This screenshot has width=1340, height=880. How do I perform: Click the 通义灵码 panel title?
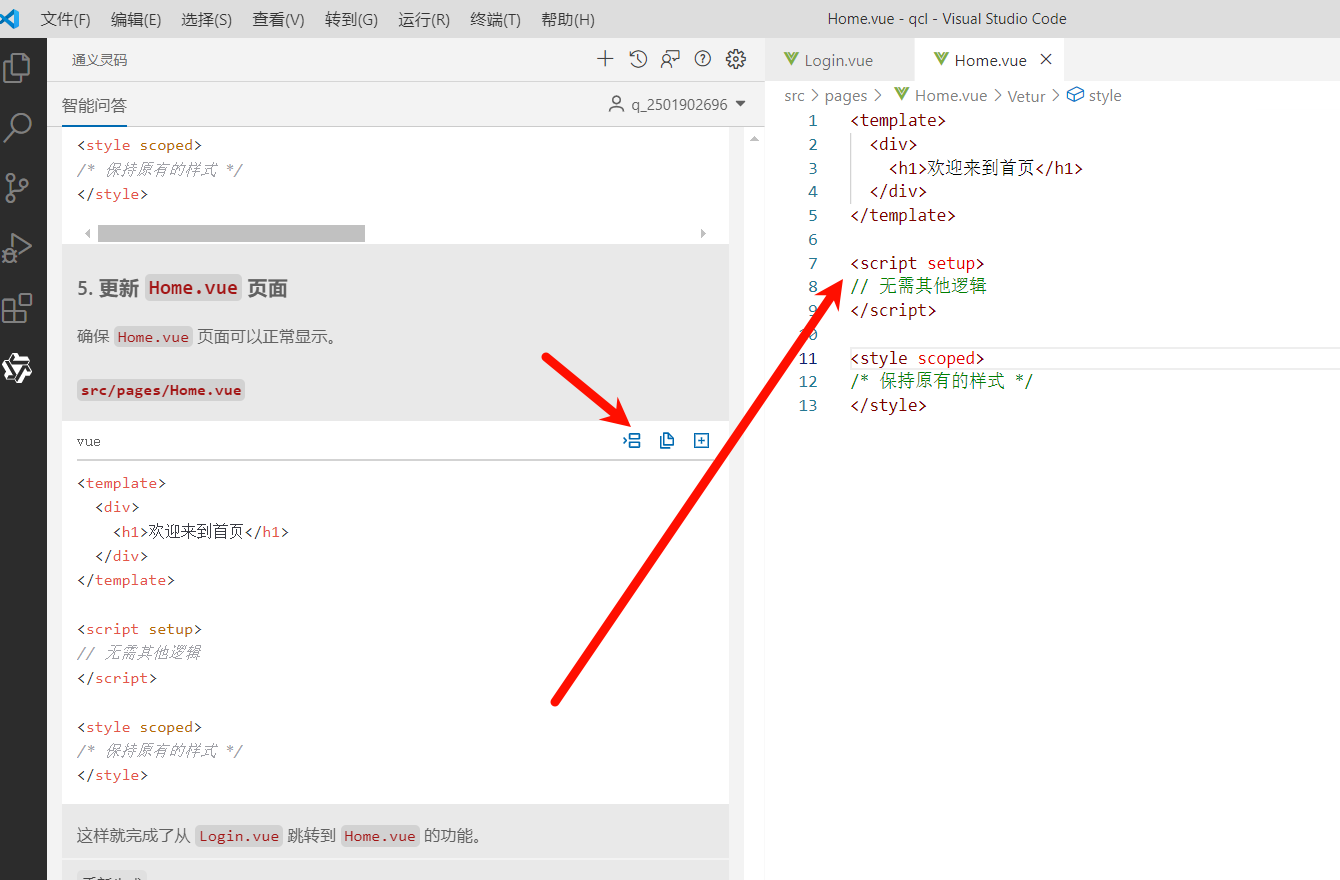tap(99, 60)
